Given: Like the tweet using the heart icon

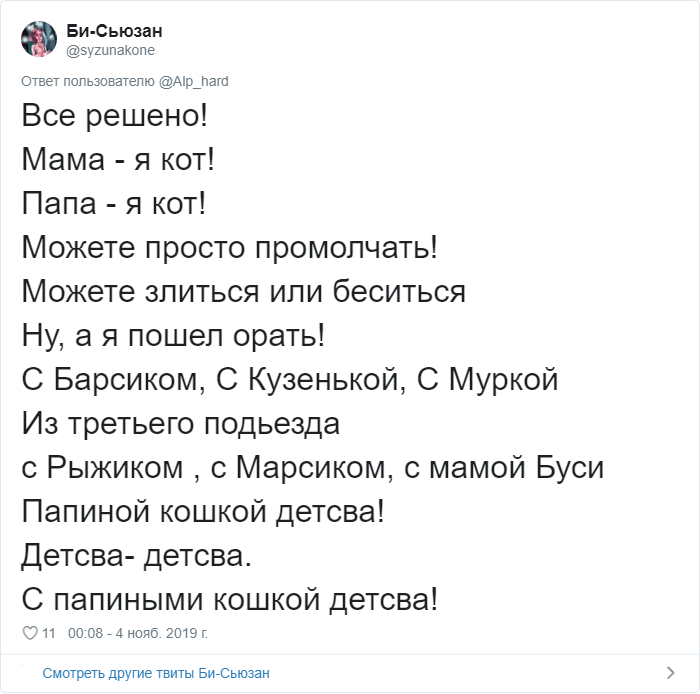Looking at the screenshot, I should (30, 633).
